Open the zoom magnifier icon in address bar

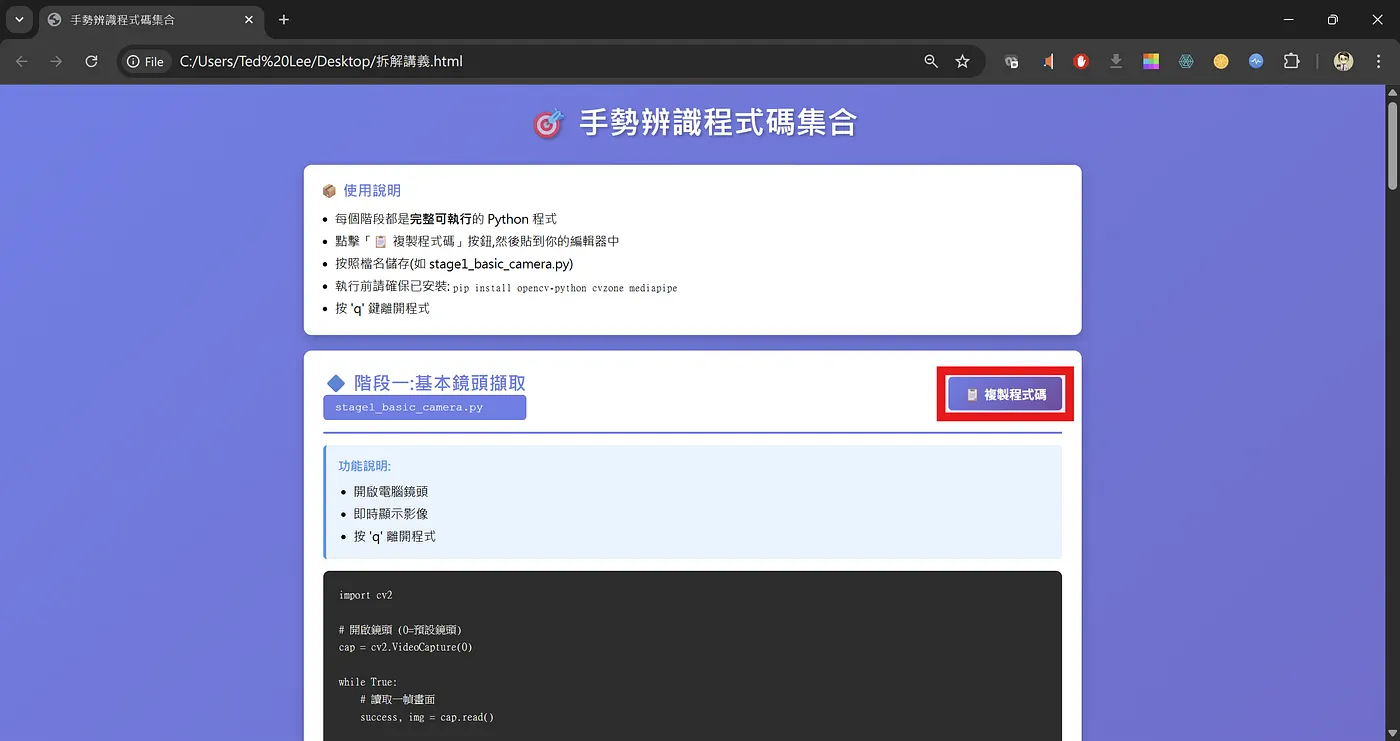click(931, 61)
